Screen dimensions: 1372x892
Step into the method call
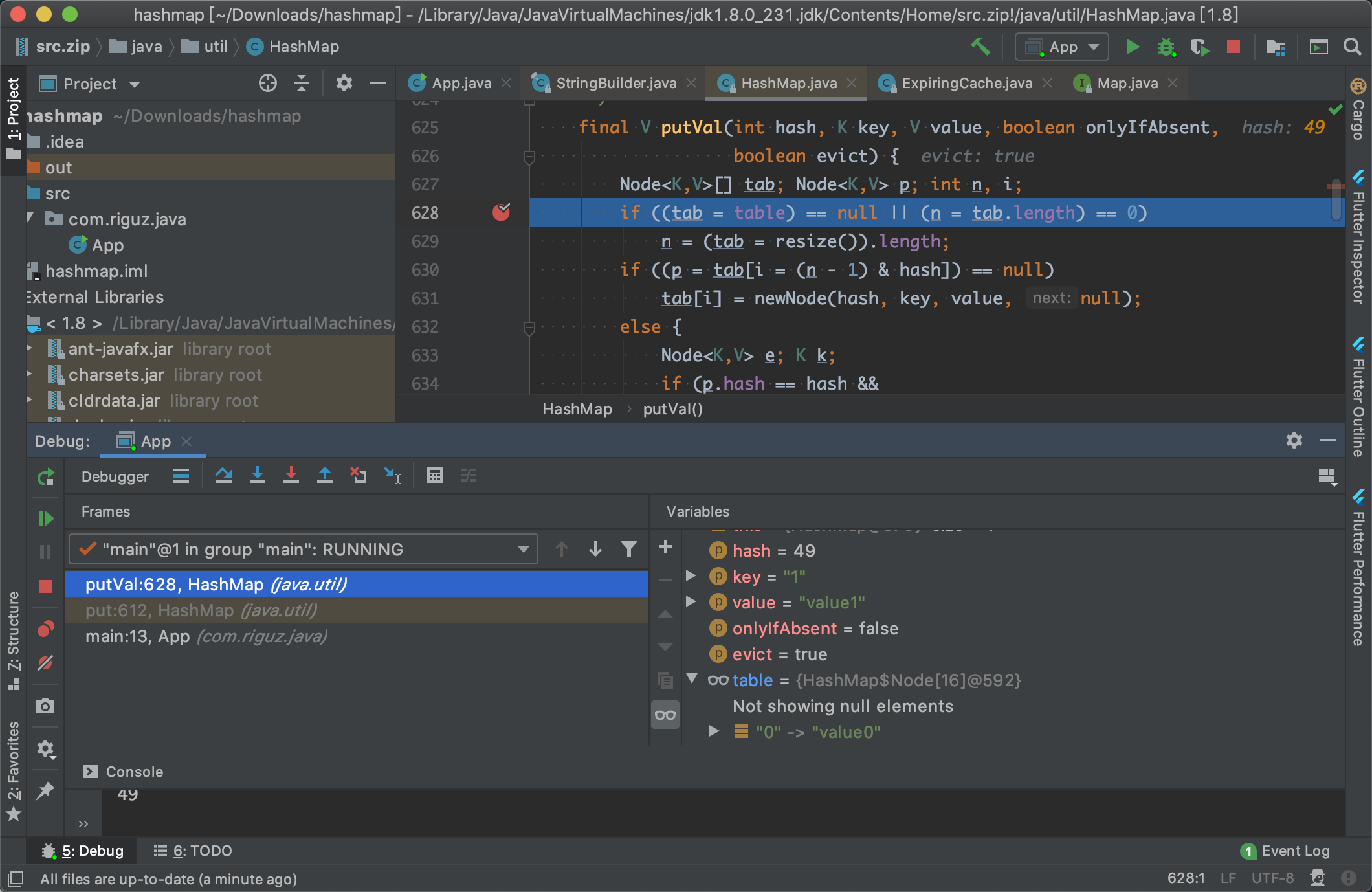point(258,476)
